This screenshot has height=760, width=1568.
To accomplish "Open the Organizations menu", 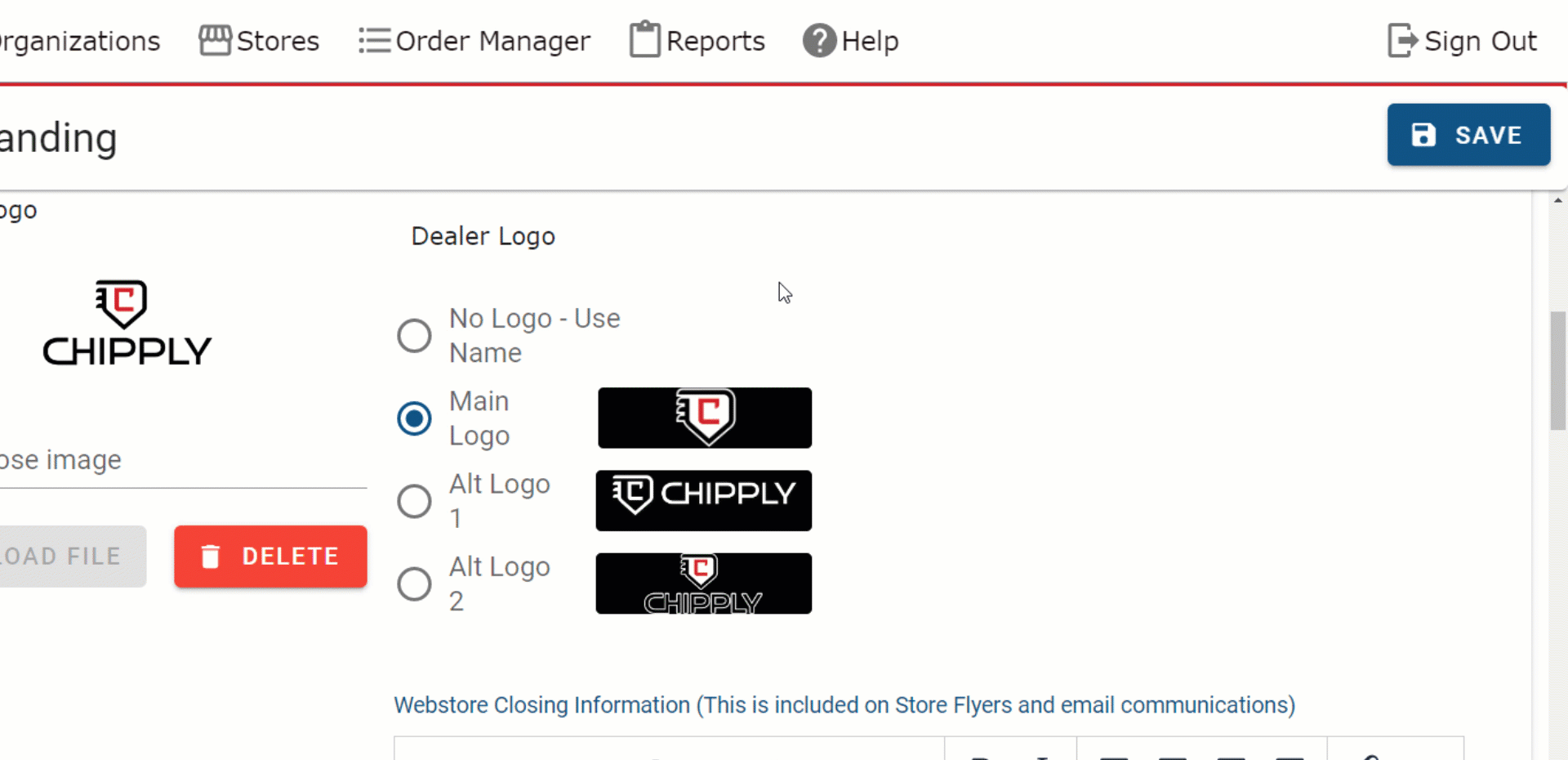I will tap(80, 41).
